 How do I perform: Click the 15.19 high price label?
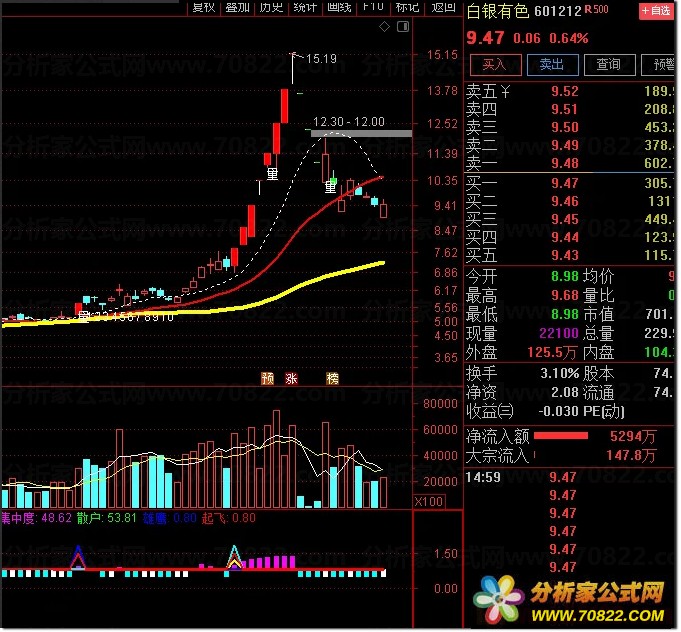coord(321,59)
